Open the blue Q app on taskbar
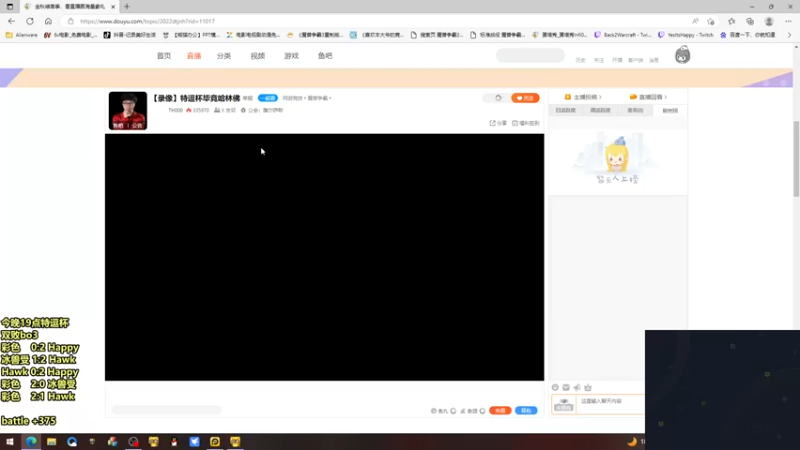Viewport: 800px width, 450px height. click(72, 442)
